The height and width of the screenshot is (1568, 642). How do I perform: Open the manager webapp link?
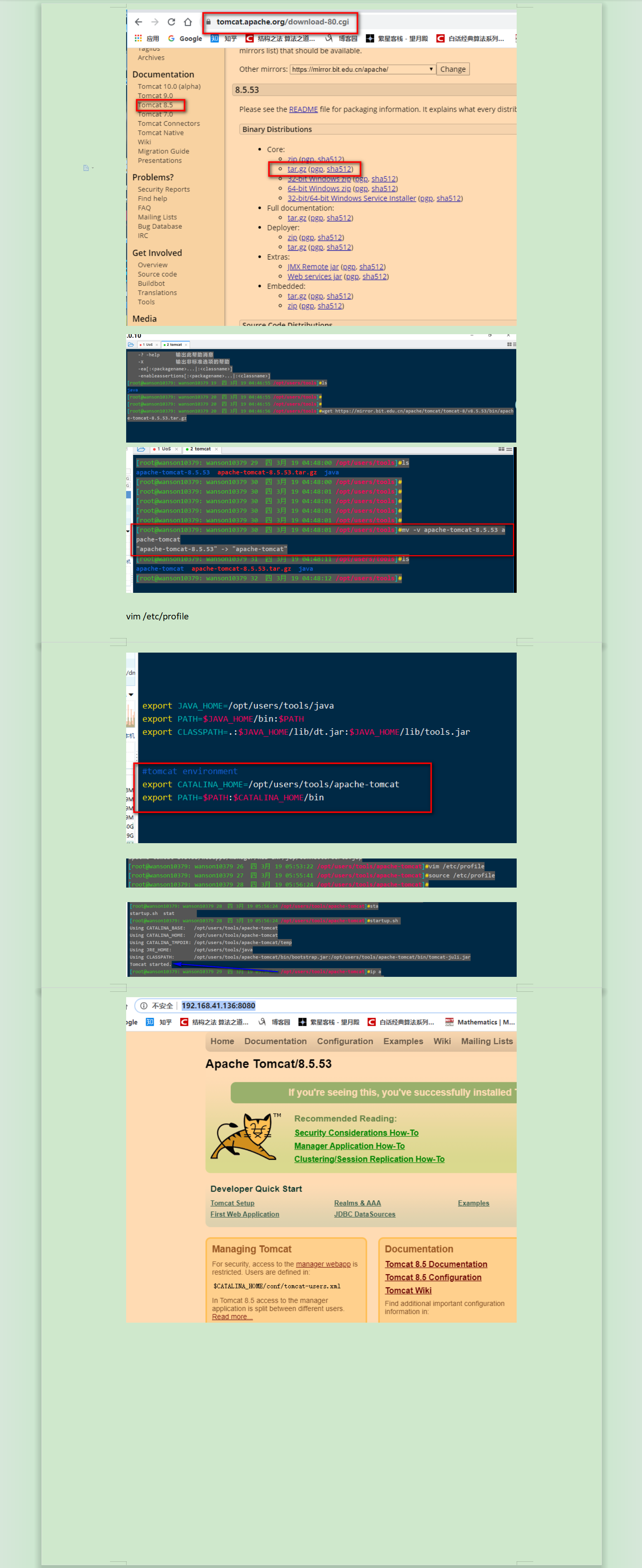323,1264
